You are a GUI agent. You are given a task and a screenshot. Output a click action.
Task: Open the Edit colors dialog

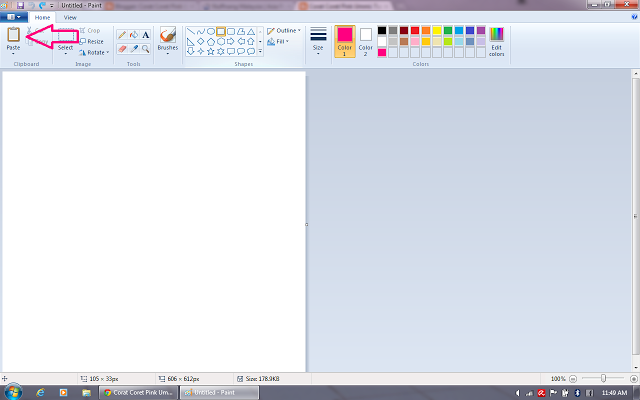click(x=497, y=40)
